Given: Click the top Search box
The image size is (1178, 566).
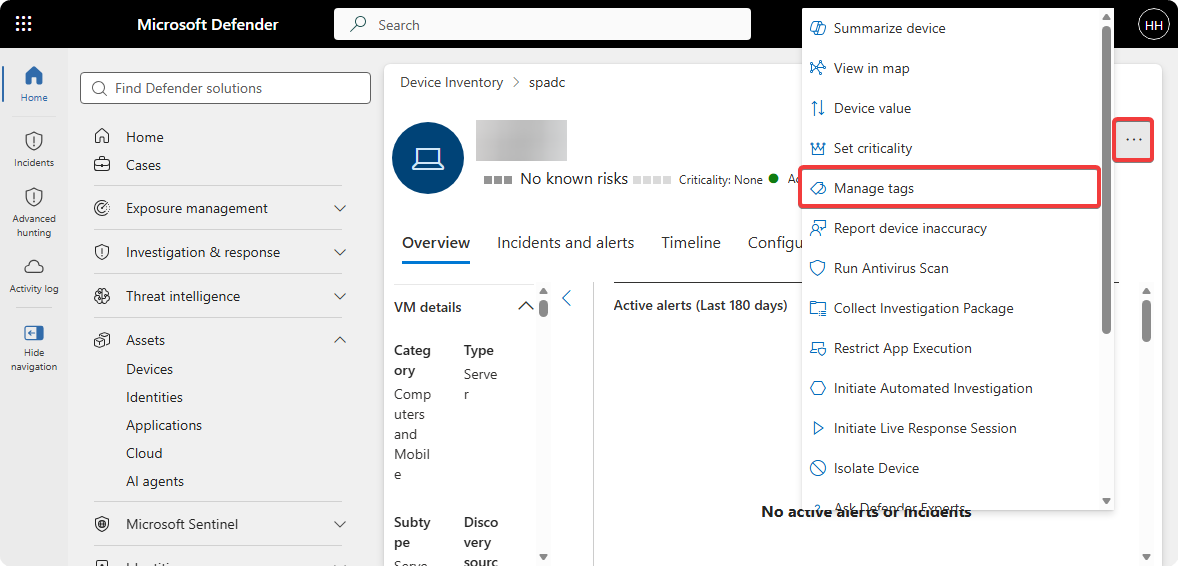Looking at the screenshot, I should (x=542, y=25).
